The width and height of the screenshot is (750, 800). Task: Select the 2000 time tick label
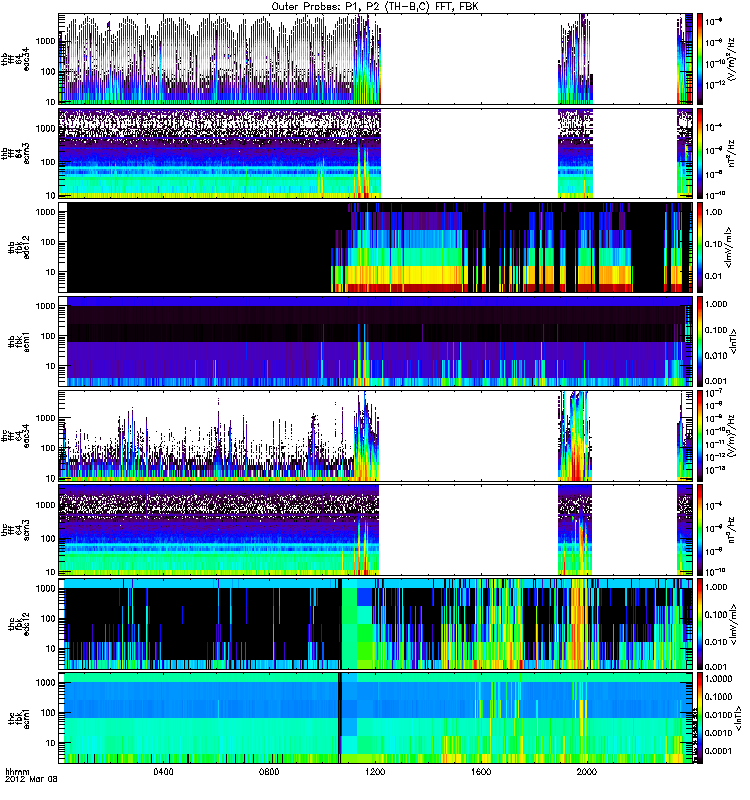(587, 772)
